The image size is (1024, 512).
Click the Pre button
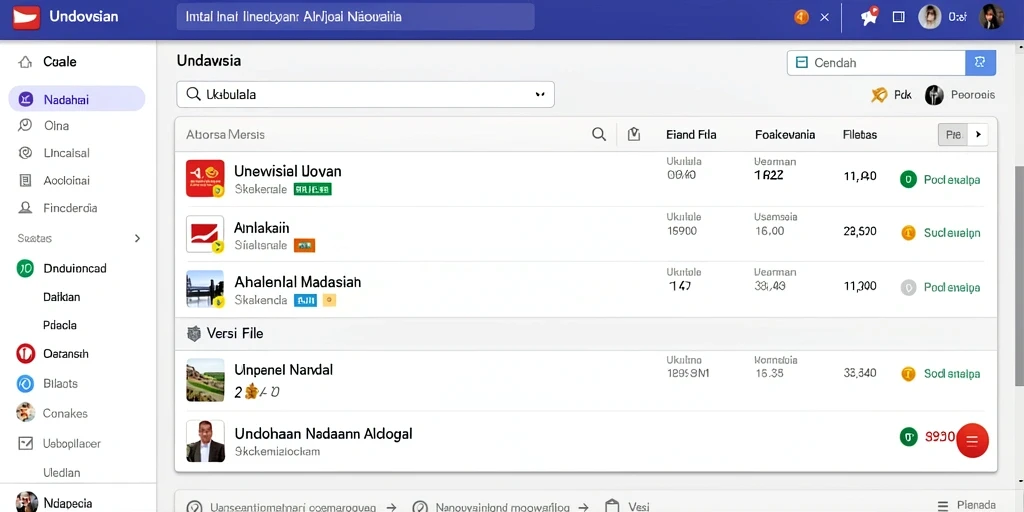[x=953, y=135]
